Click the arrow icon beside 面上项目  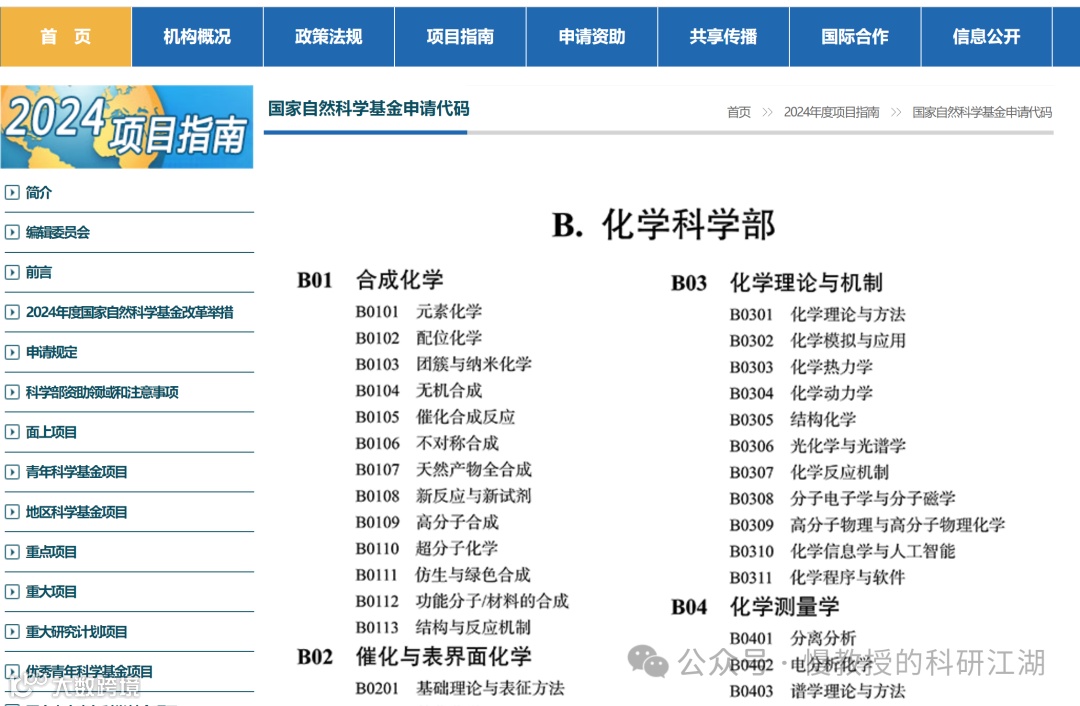(12, 432)
